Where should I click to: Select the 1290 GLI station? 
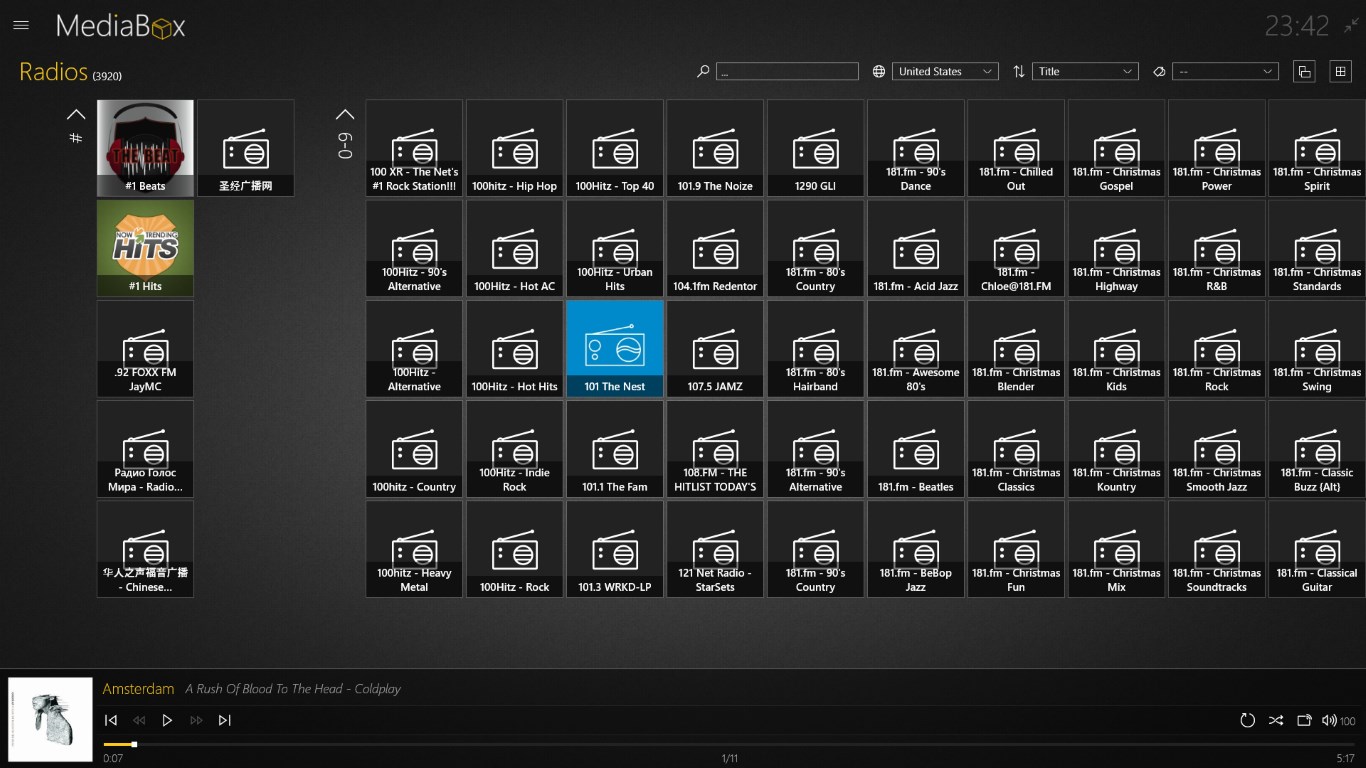pos(815,148)
